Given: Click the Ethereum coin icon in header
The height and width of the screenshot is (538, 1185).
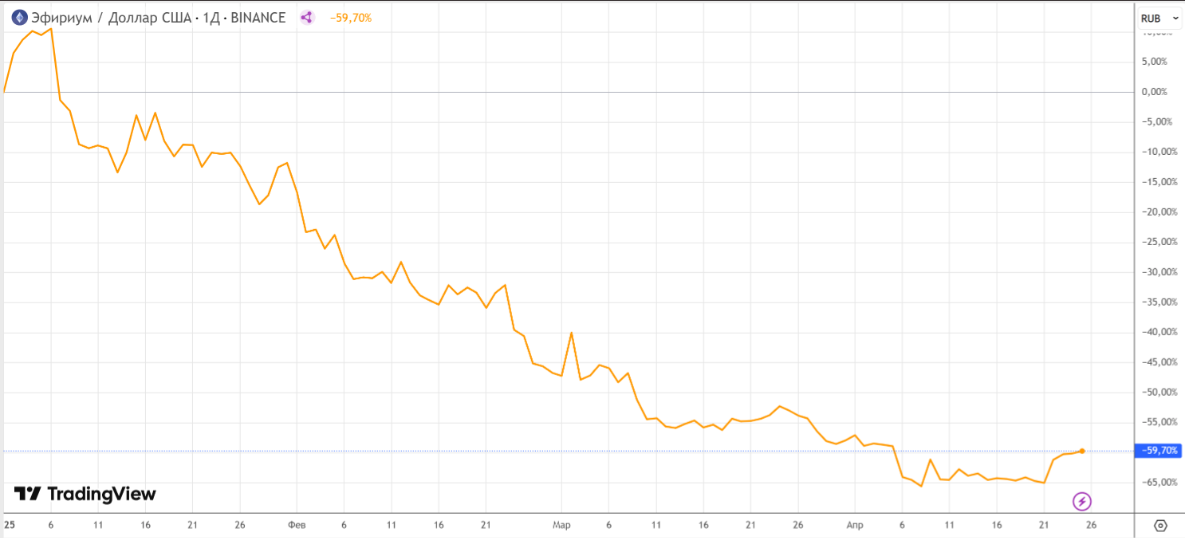Looking at the screenshot, I should [x=19, y=18].
